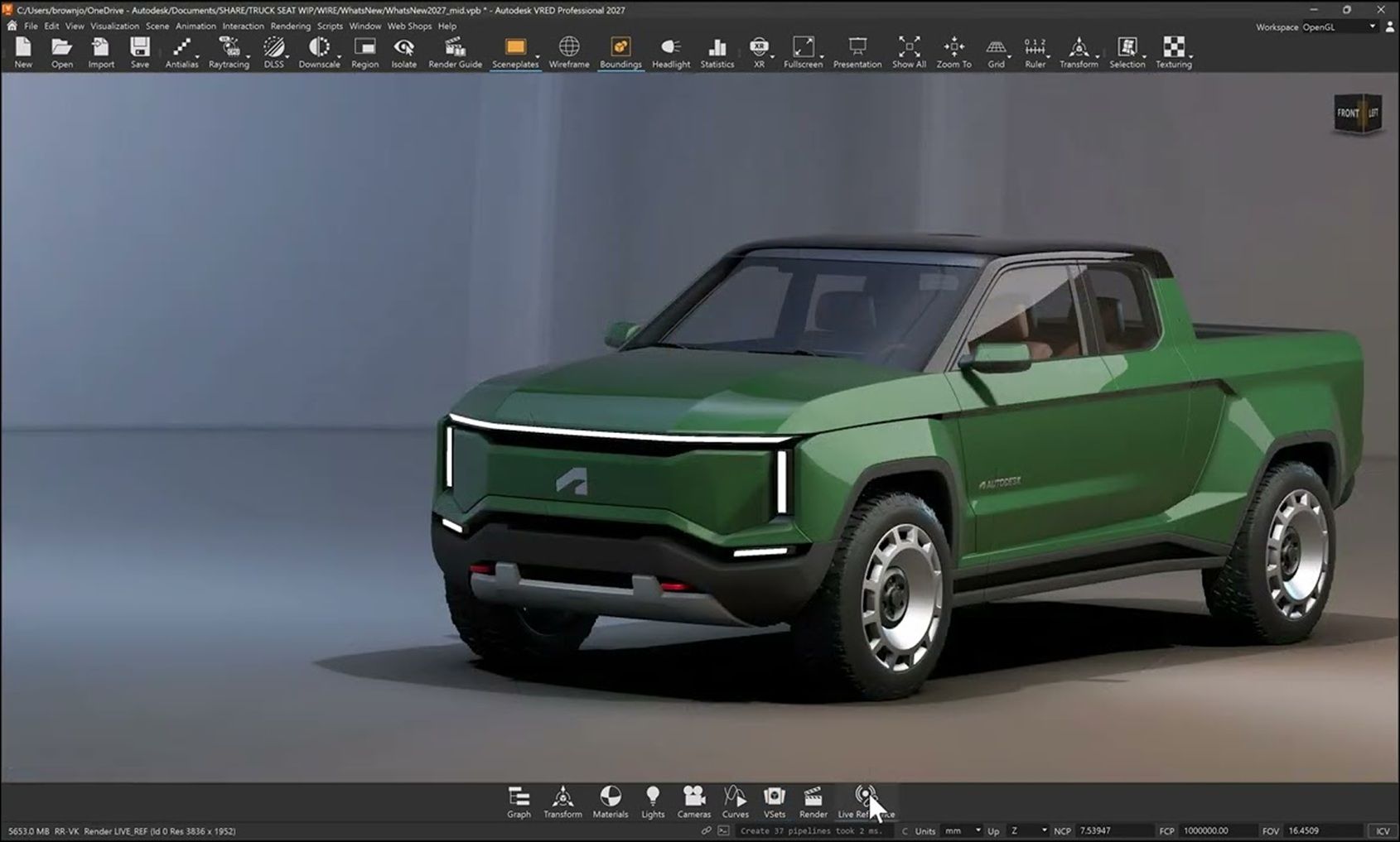Viewport: 1400px width, 842px height.
Task: Open the Lights editor
Action: point(653,802)
